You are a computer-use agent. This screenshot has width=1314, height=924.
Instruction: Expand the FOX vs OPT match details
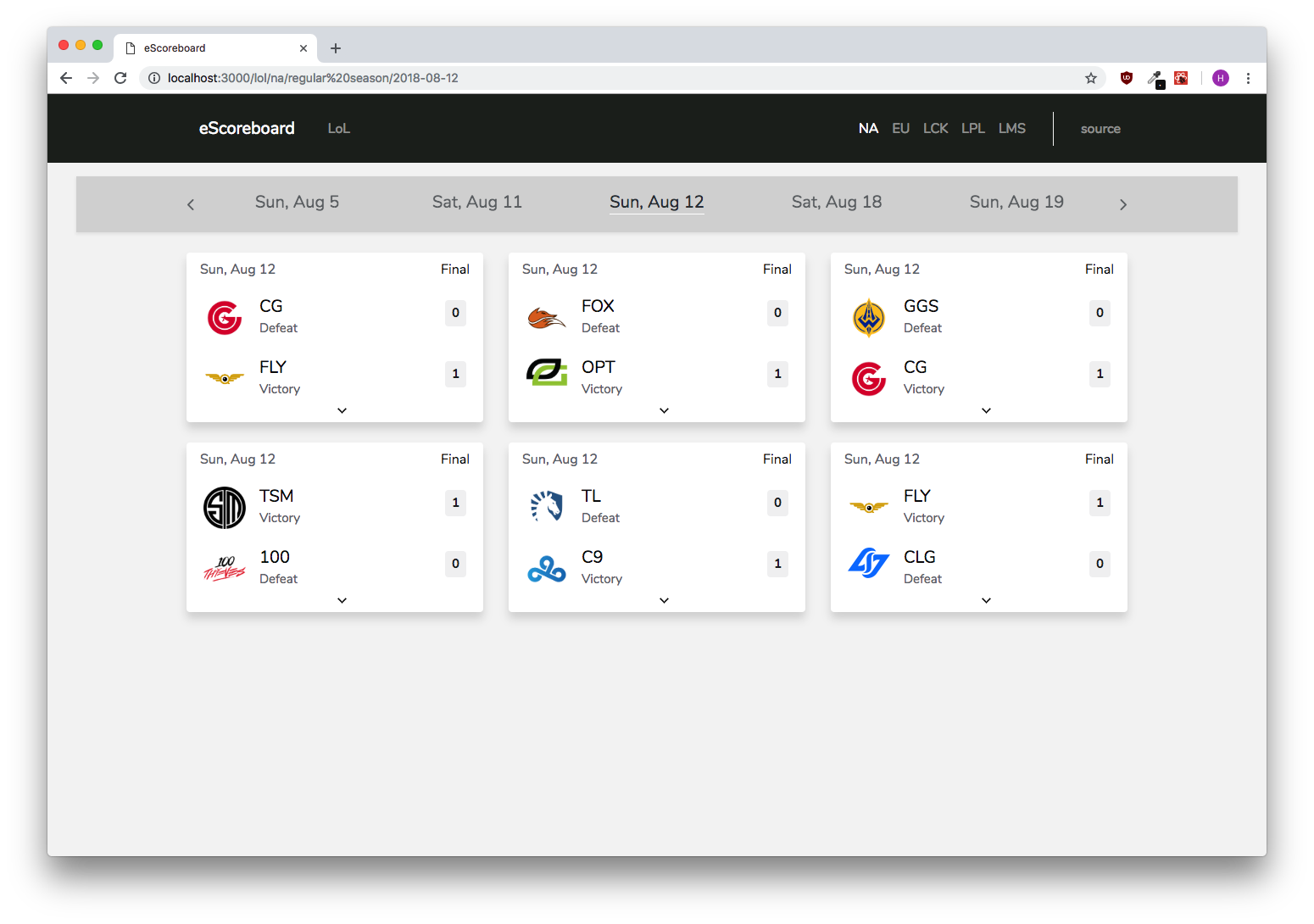pos(665,410)
